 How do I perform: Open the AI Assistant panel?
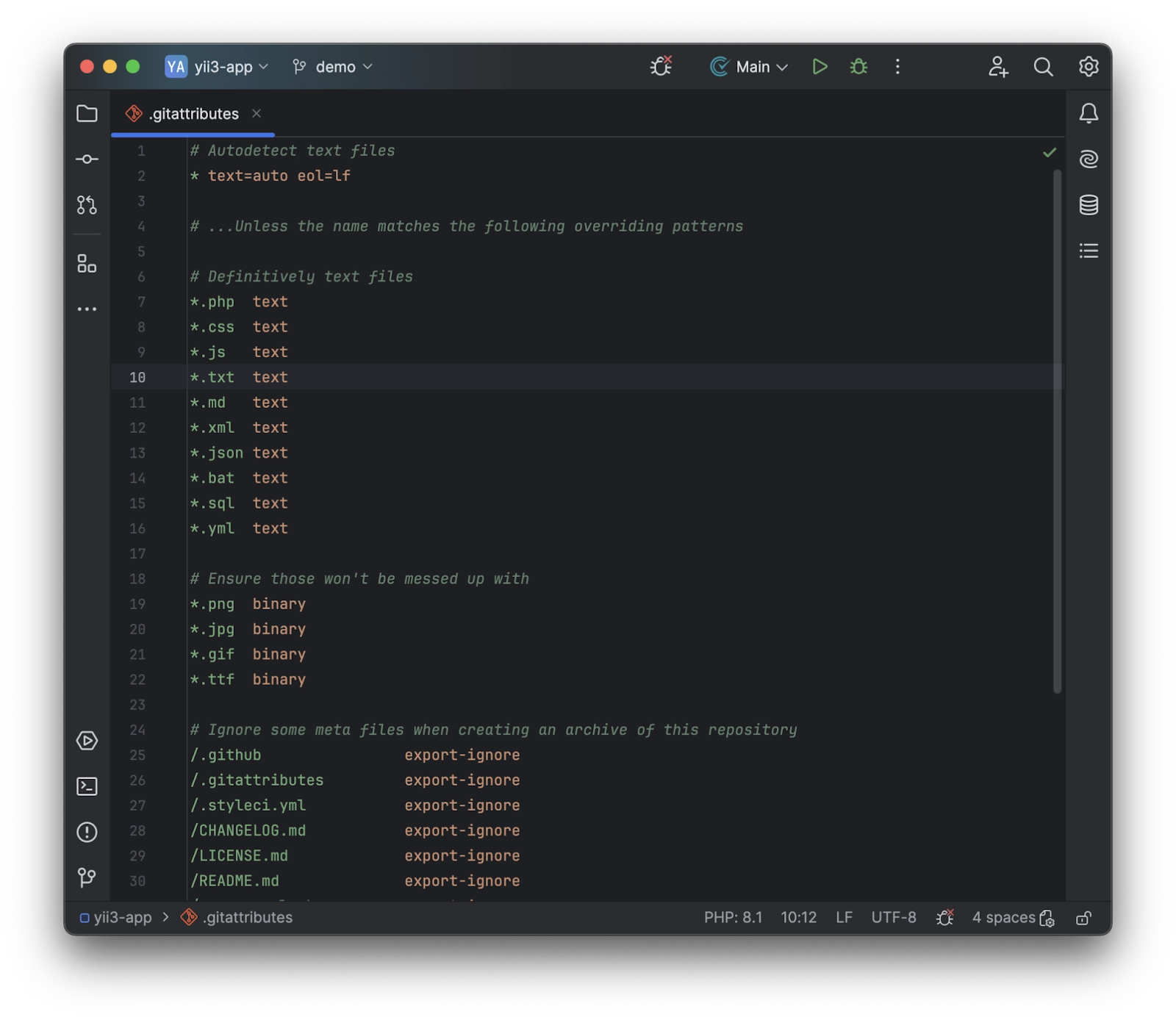(x=1089, y=159)
